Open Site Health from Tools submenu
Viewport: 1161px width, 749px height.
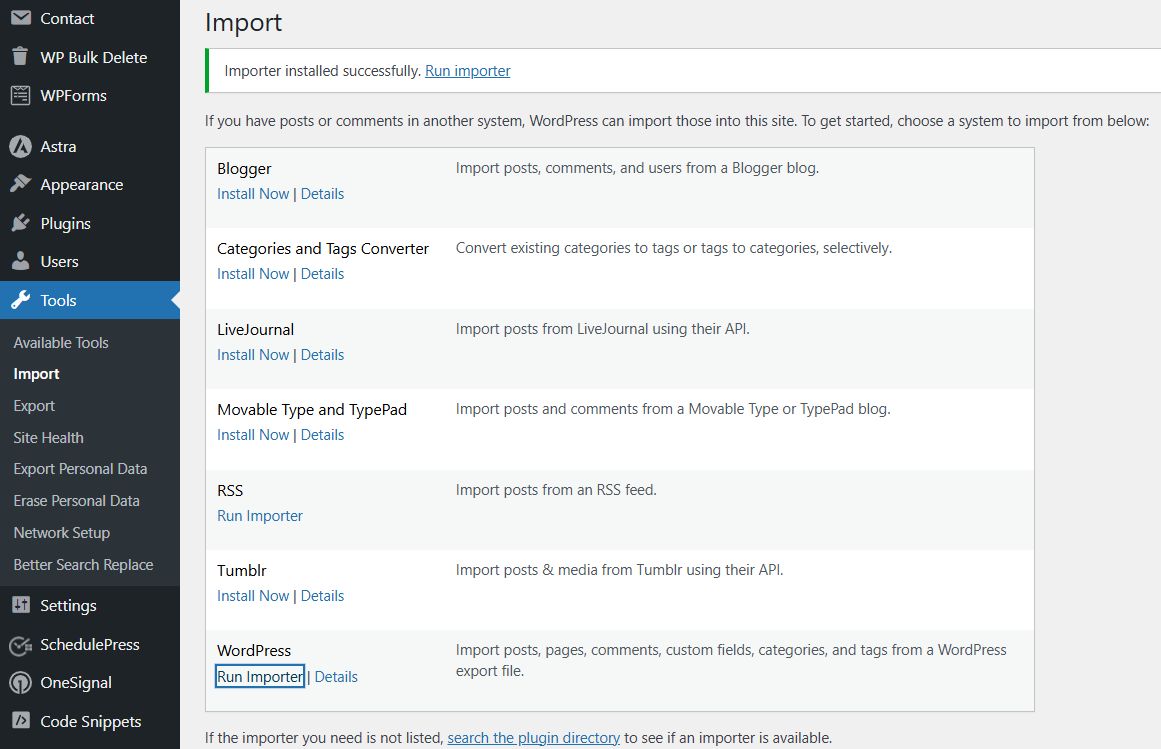(48, 437)
